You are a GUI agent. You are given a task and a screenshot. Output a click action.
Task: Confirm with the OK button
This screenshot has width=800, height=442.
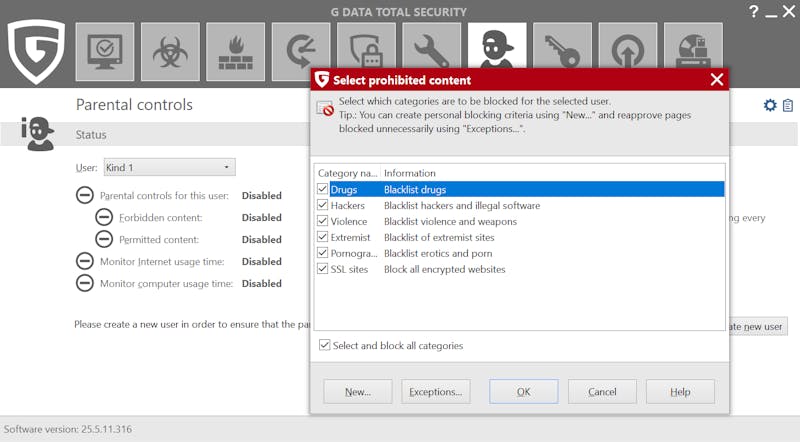[x=523, y=391]
